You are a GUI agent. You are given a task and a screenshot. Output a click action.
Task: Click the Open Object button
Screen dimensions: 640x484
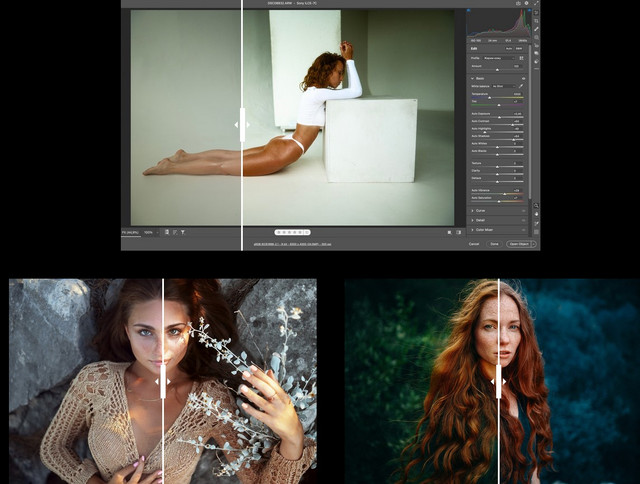click(x=520, y=243)
